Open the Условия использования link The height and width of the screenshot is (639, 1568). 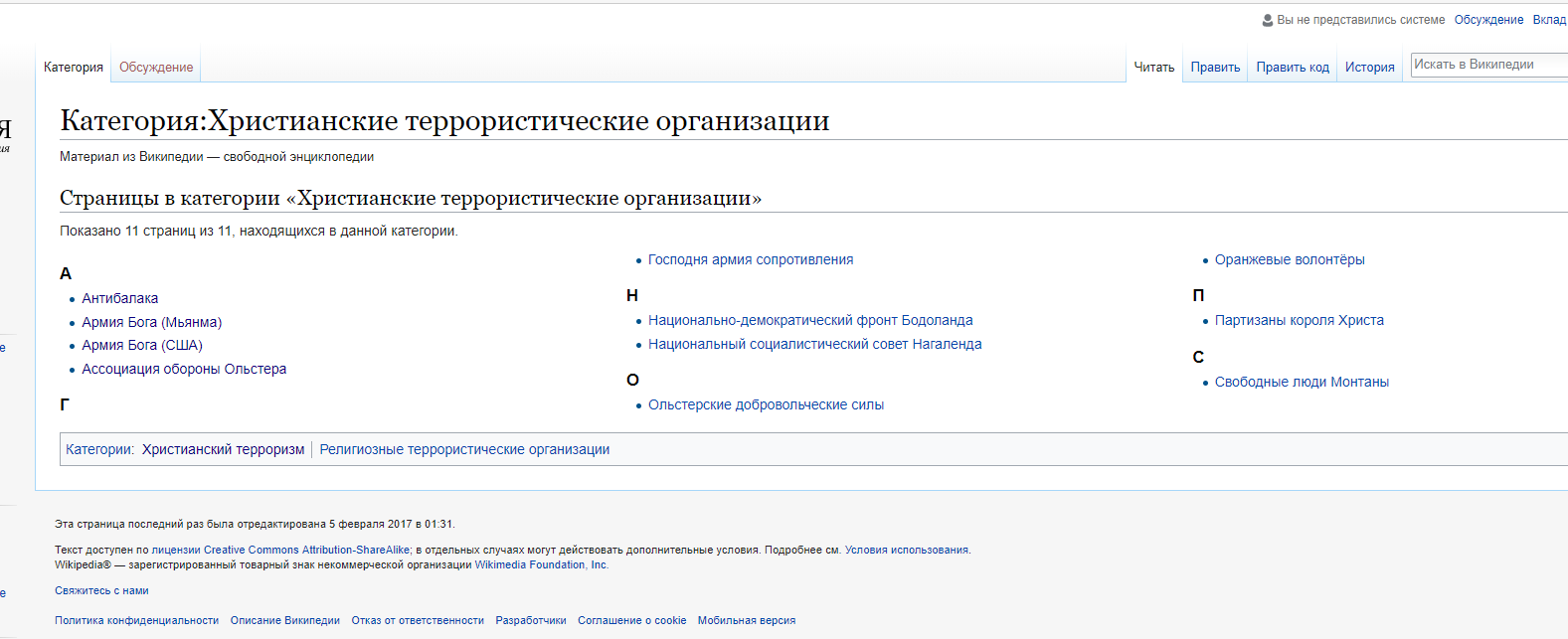[907, 550]
